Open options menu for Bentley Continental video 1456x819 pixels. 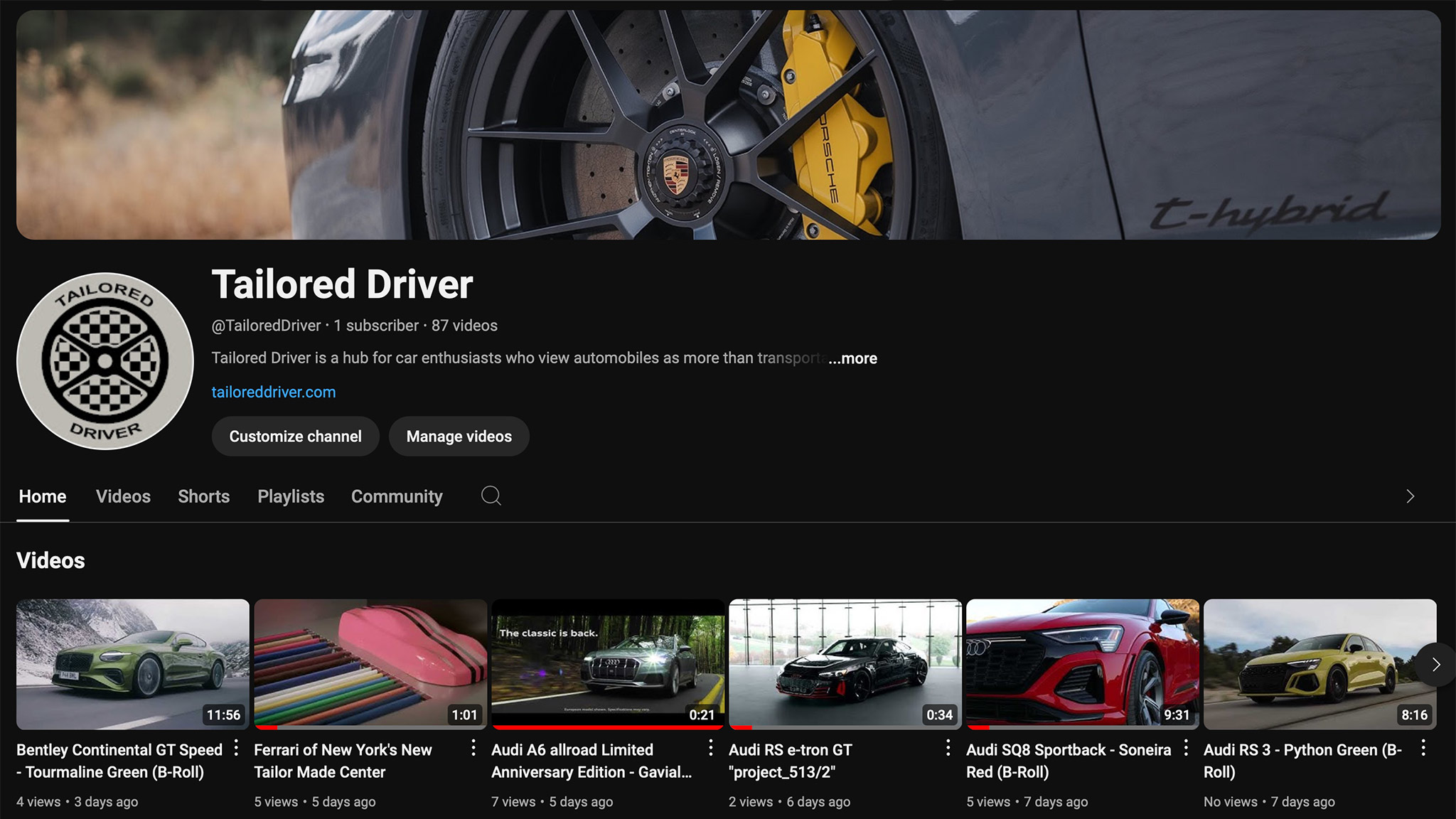point(236,748)
